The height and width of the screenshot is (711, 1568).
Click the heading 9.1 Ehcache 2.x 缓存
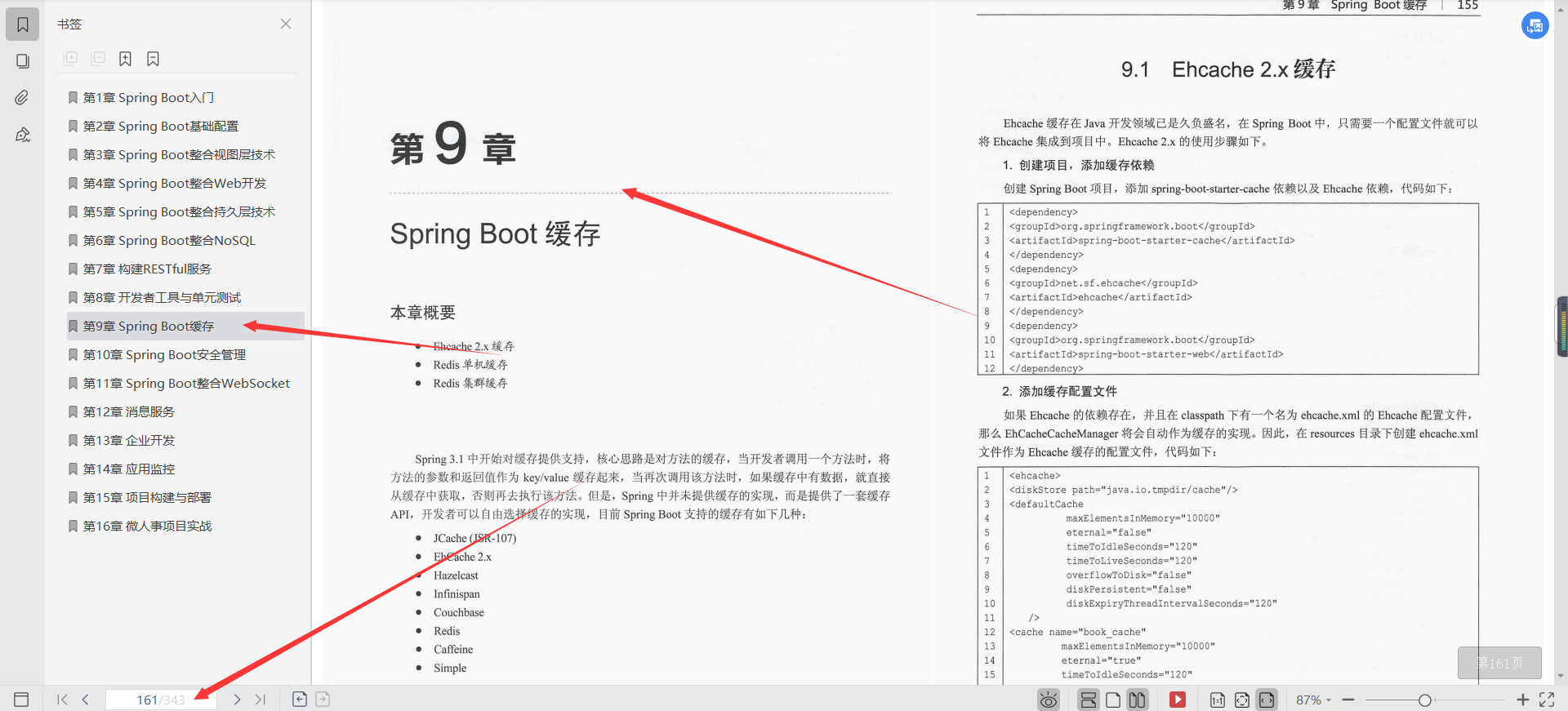tap(1227, 69)
